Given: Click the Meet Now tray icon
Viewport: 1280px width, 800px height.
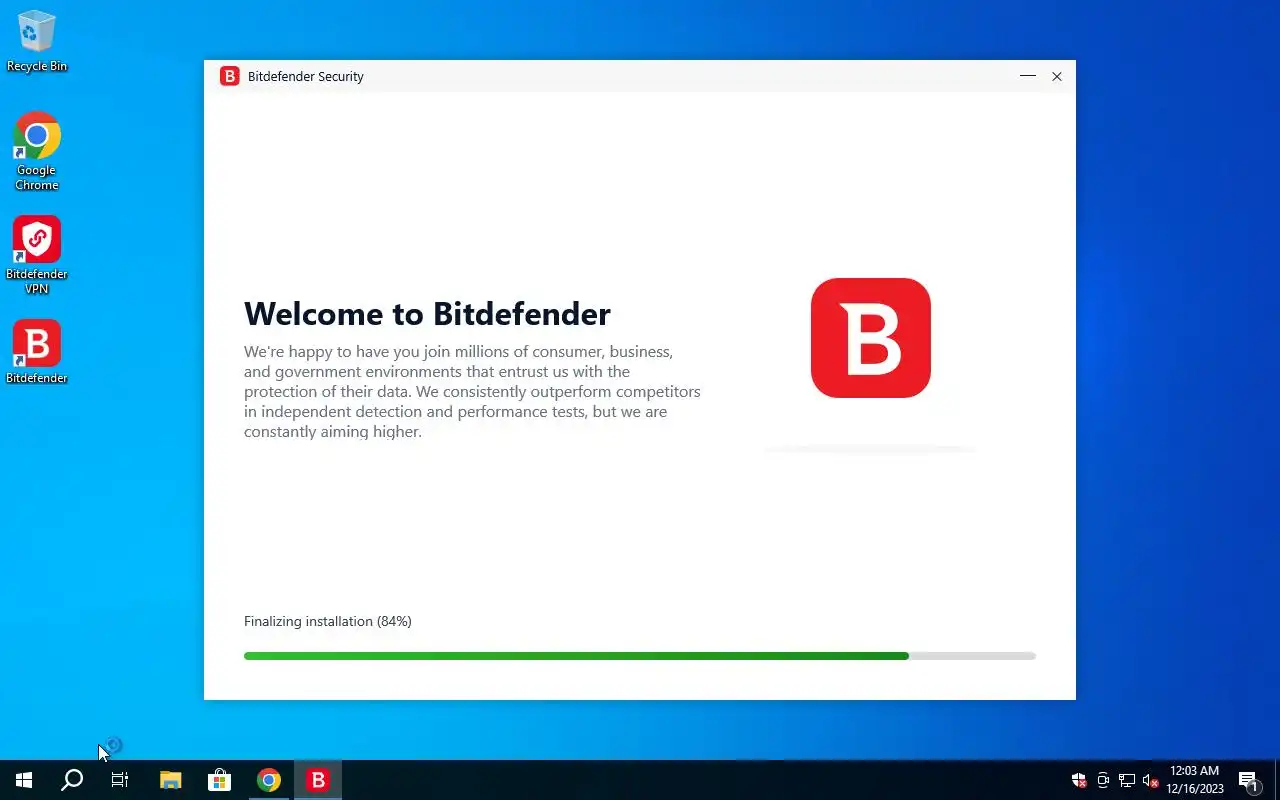Looking at the screenshot, I should coord(1103,780).
